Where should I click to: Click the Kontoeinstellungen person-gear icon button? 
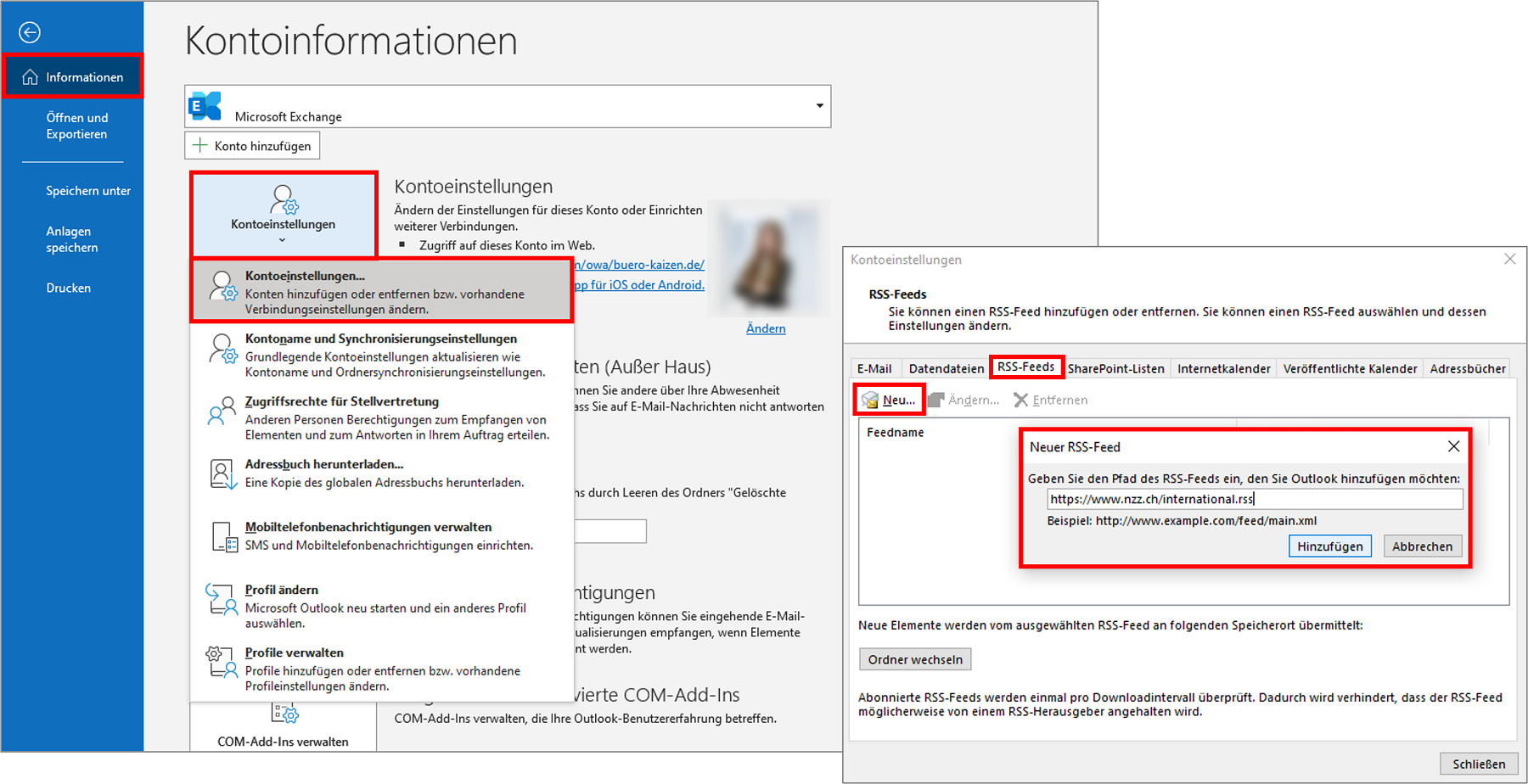pyautogui.click(x=284, y=200)
